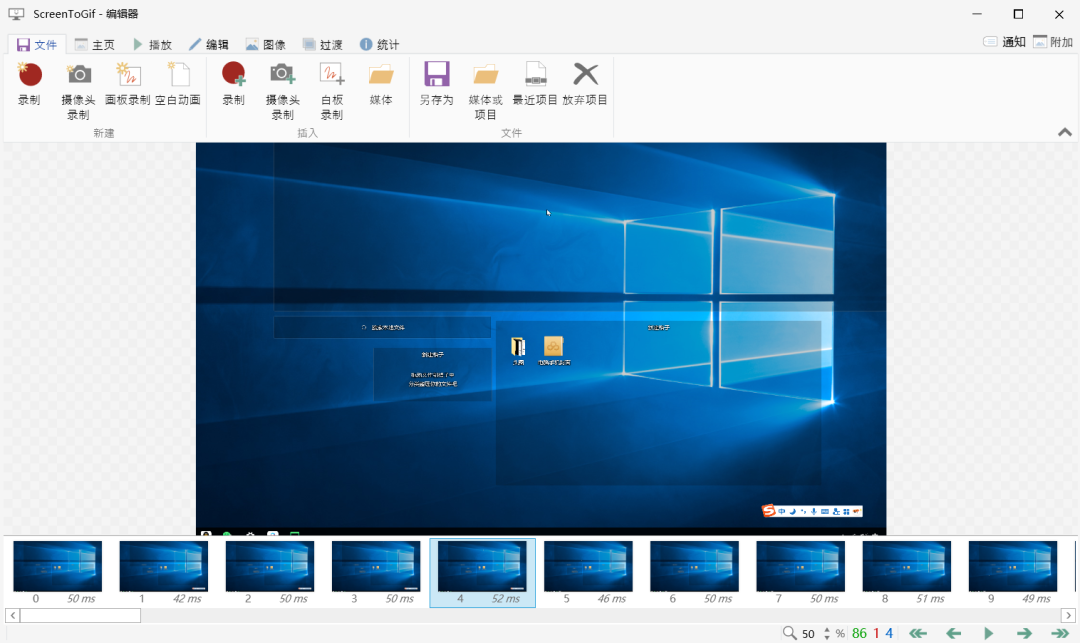Collapse the ribbon with the chevron arrow
The image size is (1080, 643).
click(1065, 132)
